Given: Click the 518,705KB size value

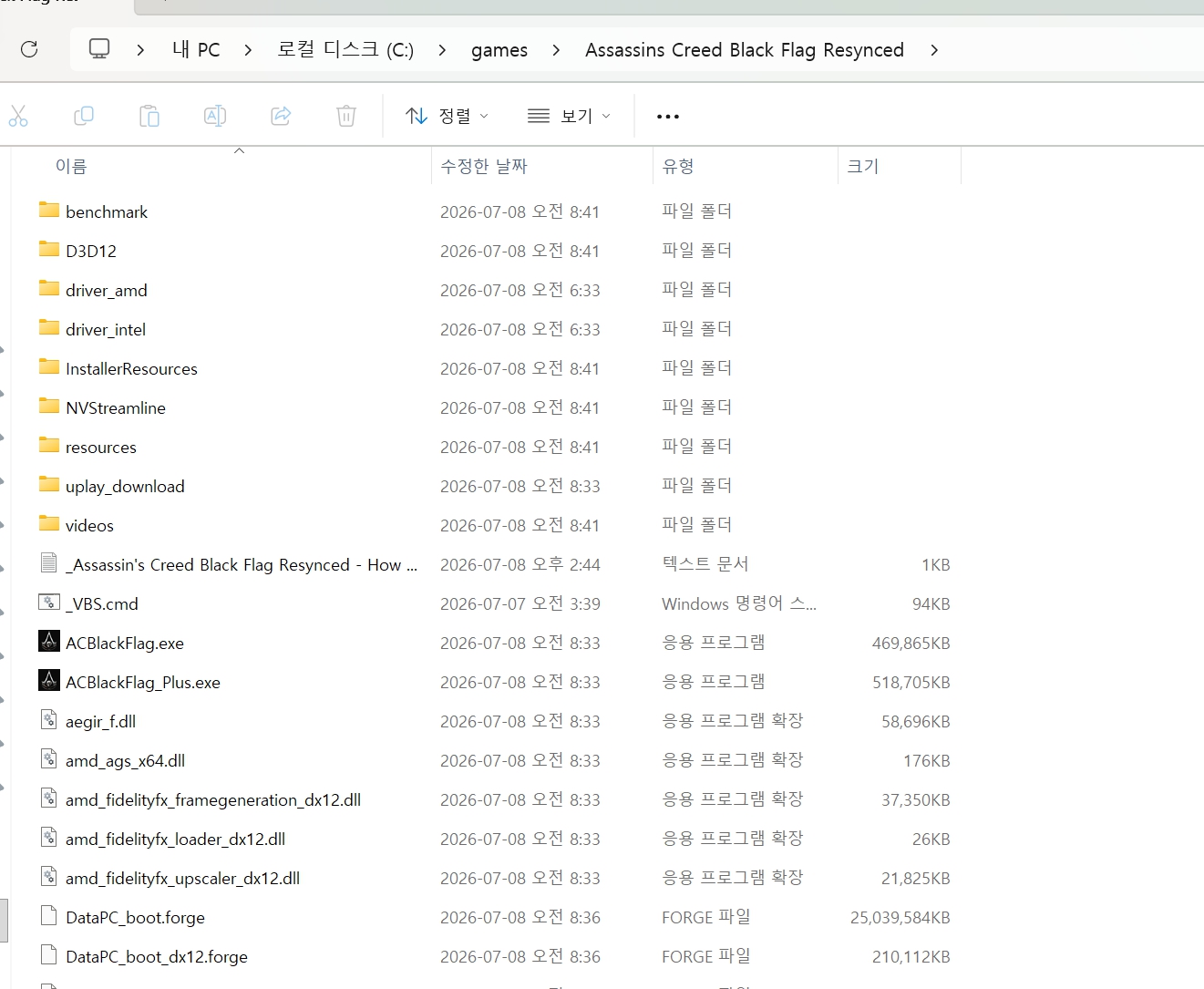Looking at the screenshot, I should tap(911, 683).
